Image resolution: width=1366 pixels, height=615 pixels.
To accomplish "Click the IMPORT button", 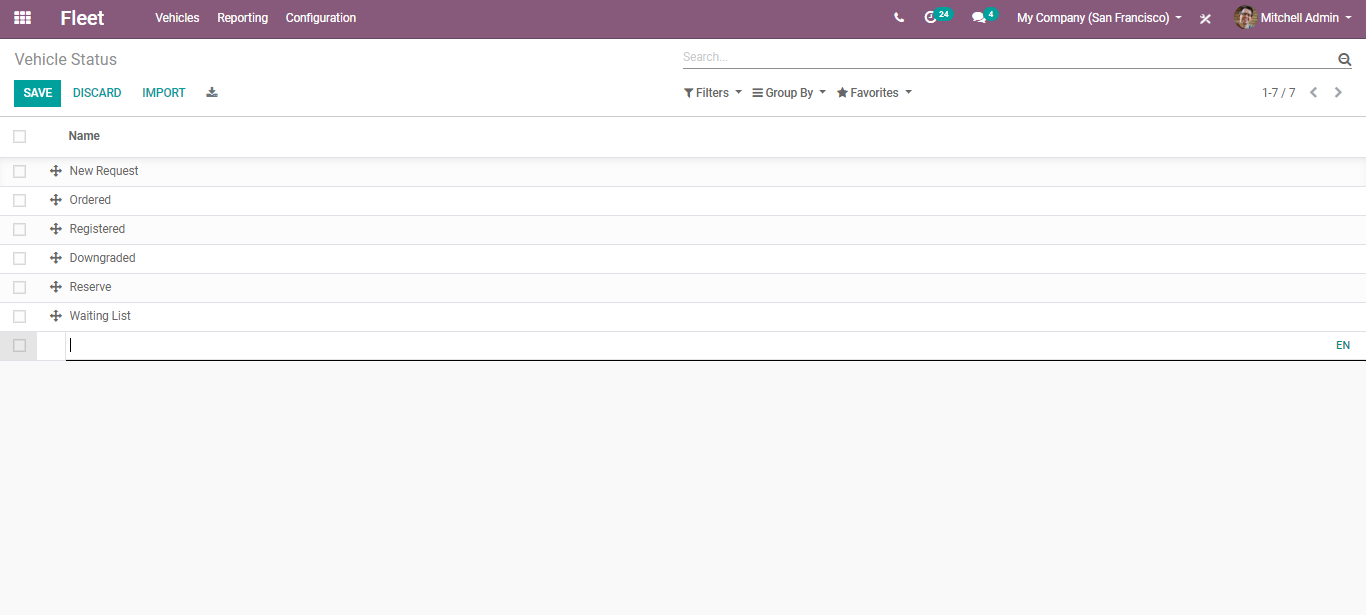I will 164,93.
